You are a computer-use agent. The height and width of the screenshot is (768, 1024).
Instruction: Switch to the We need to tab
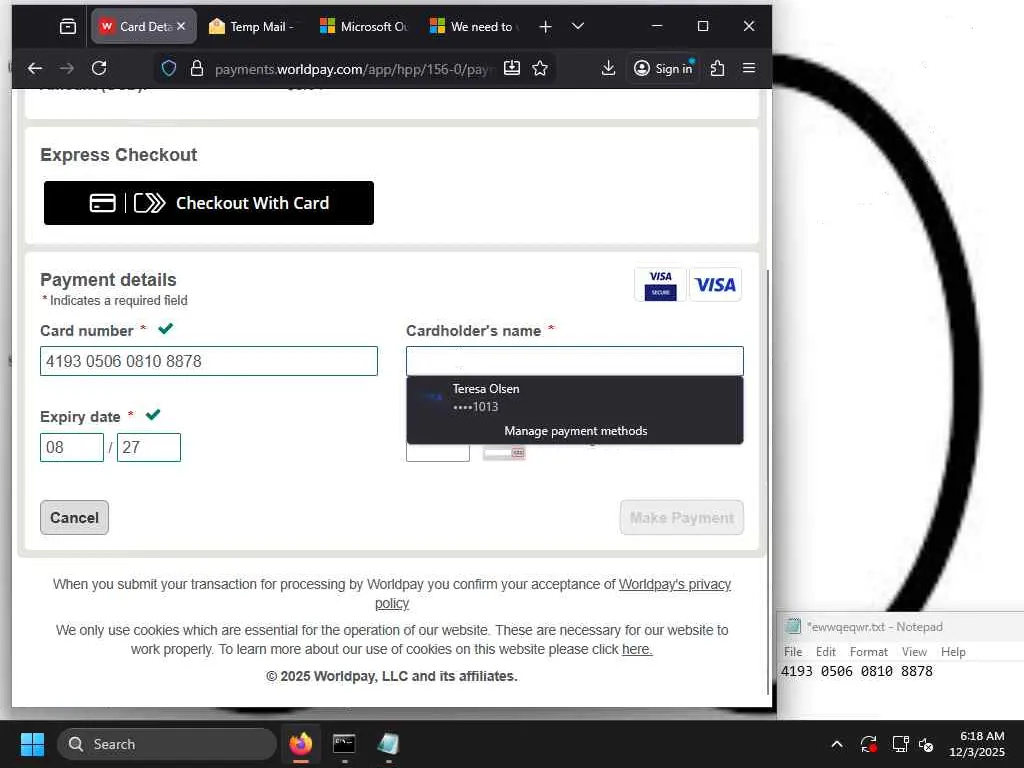(x=474, y=27)
